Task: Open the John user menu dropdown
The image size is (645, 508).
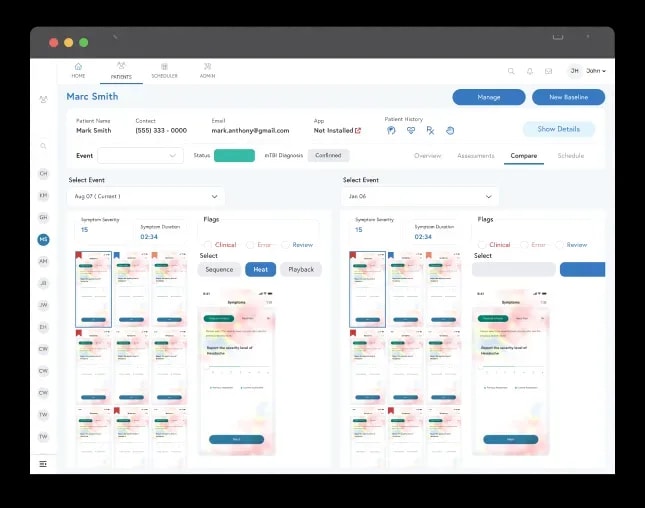Action: point(596,71)
